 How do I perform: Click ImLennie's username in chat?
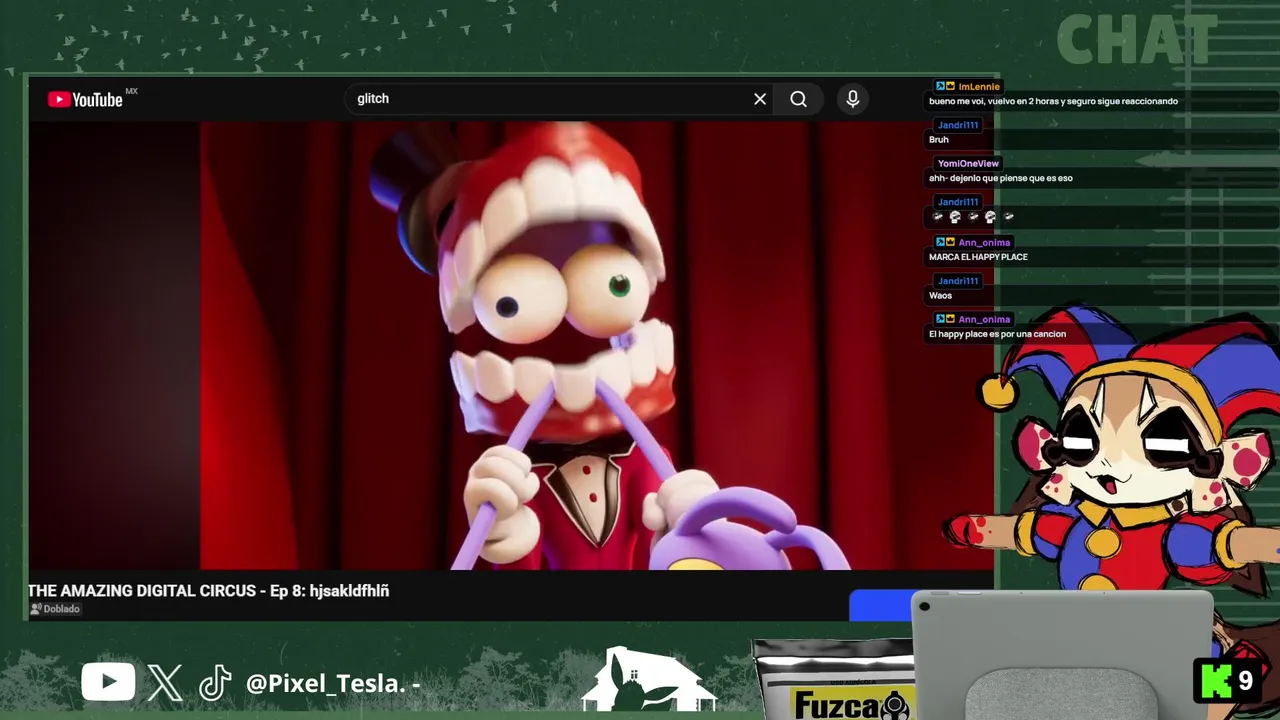(x=978, y=87)
